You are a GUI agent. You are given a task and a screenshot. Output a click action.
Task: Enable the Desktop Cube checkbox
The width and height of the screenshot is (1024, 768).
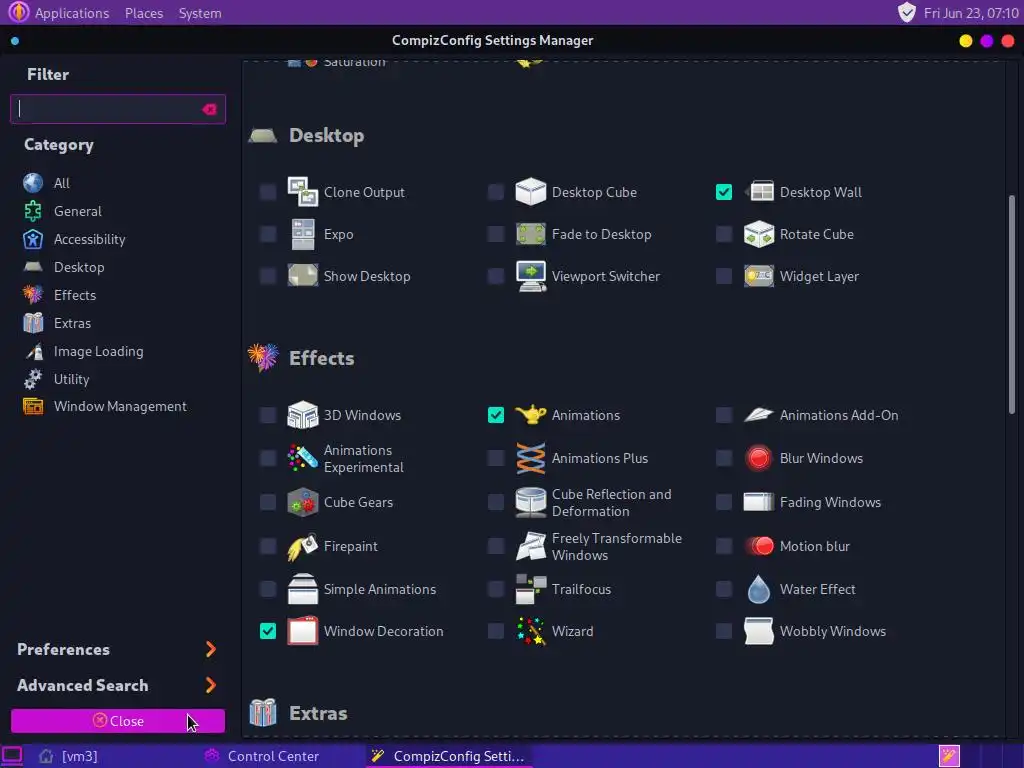pos(496,192)
